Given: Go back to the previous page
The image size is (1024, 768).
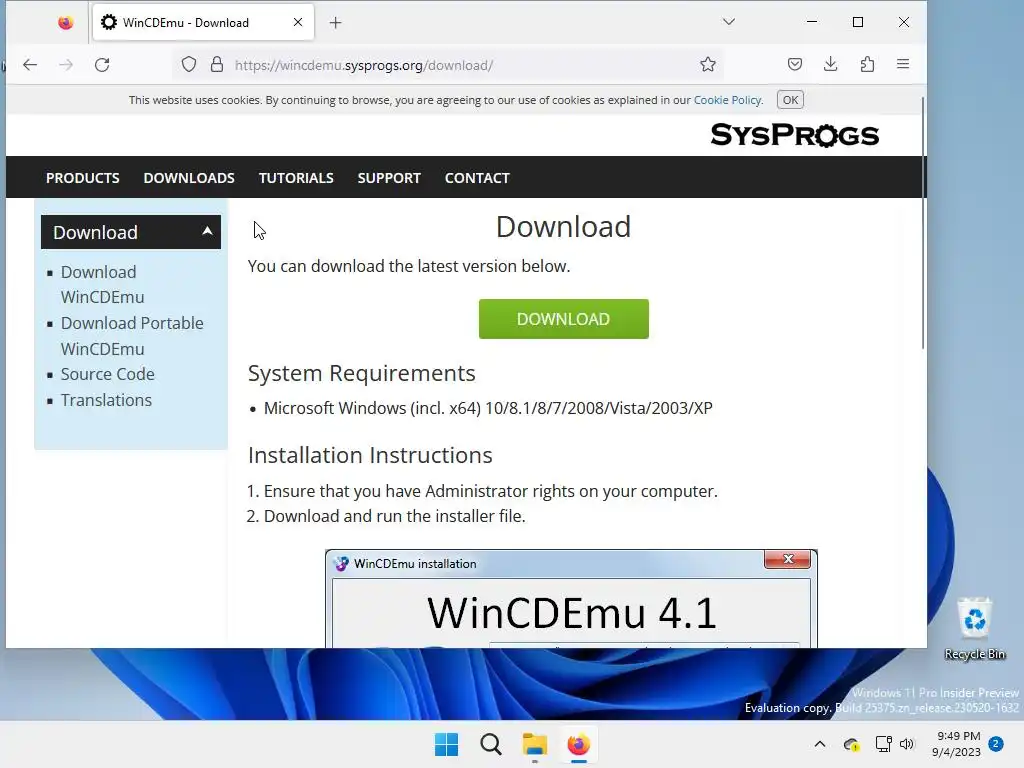Looking at the screenshot, I should click(x=30, y=65).
